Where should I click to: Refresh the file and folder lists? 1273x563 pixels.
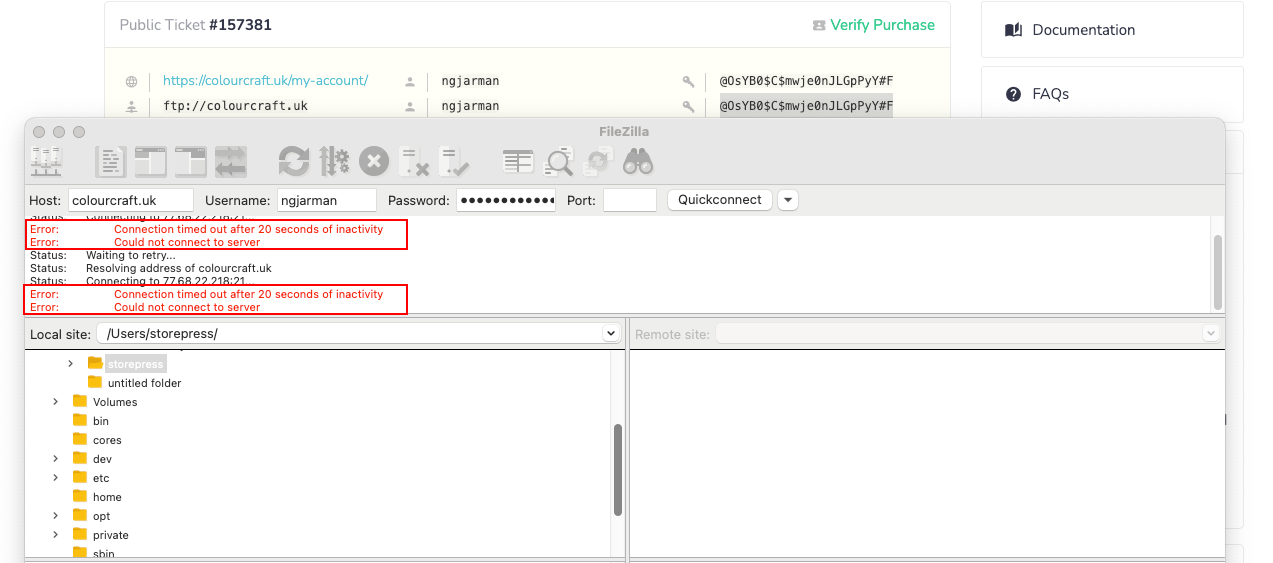294,161
